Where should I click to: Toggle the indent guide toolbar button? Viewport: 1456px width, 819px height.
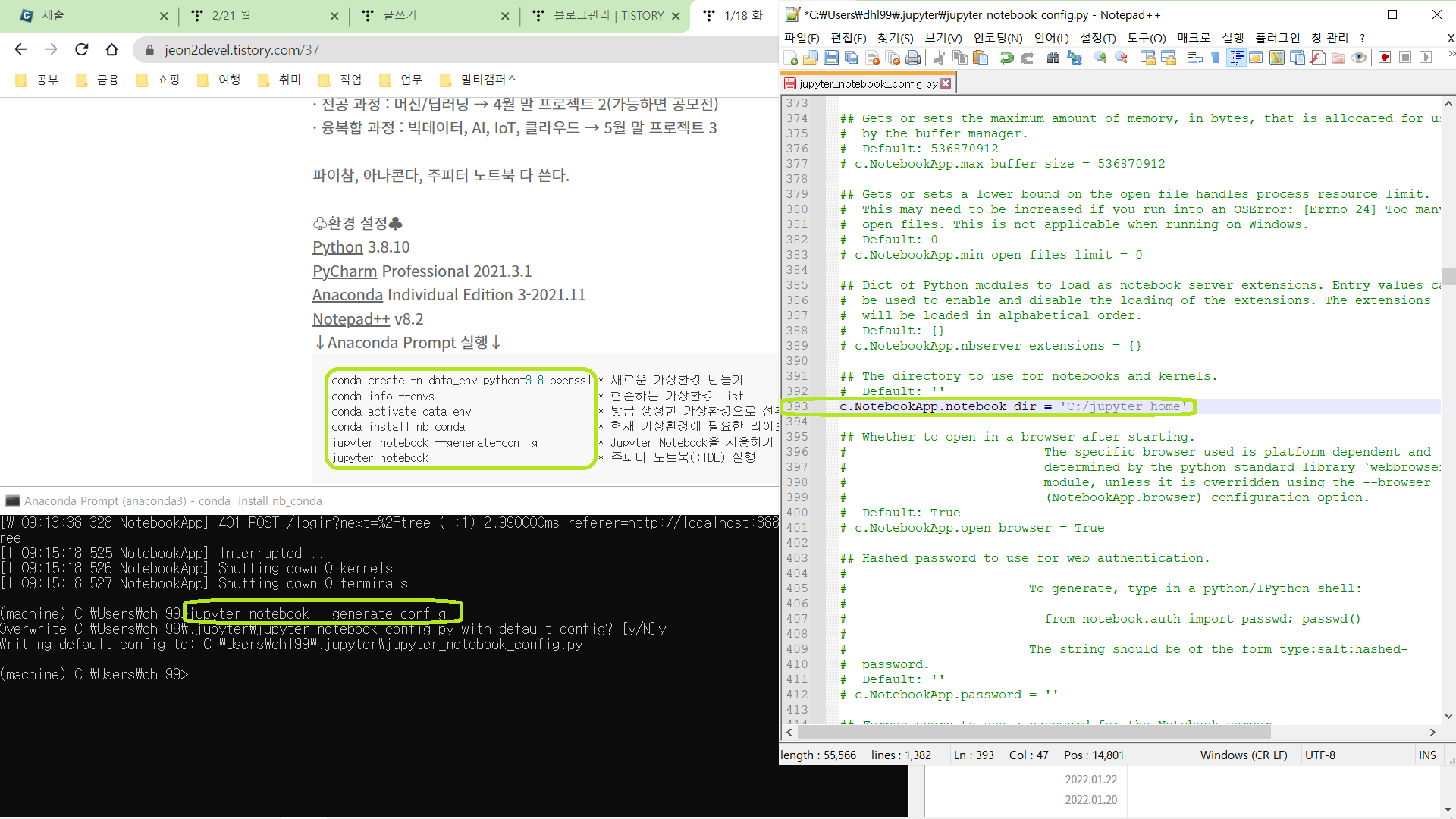tap(1236, 58)
